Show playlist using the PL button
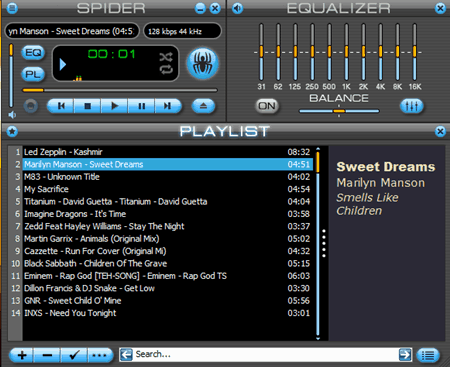The height and width of the screenshot is (367, 450). coord(33,74)
